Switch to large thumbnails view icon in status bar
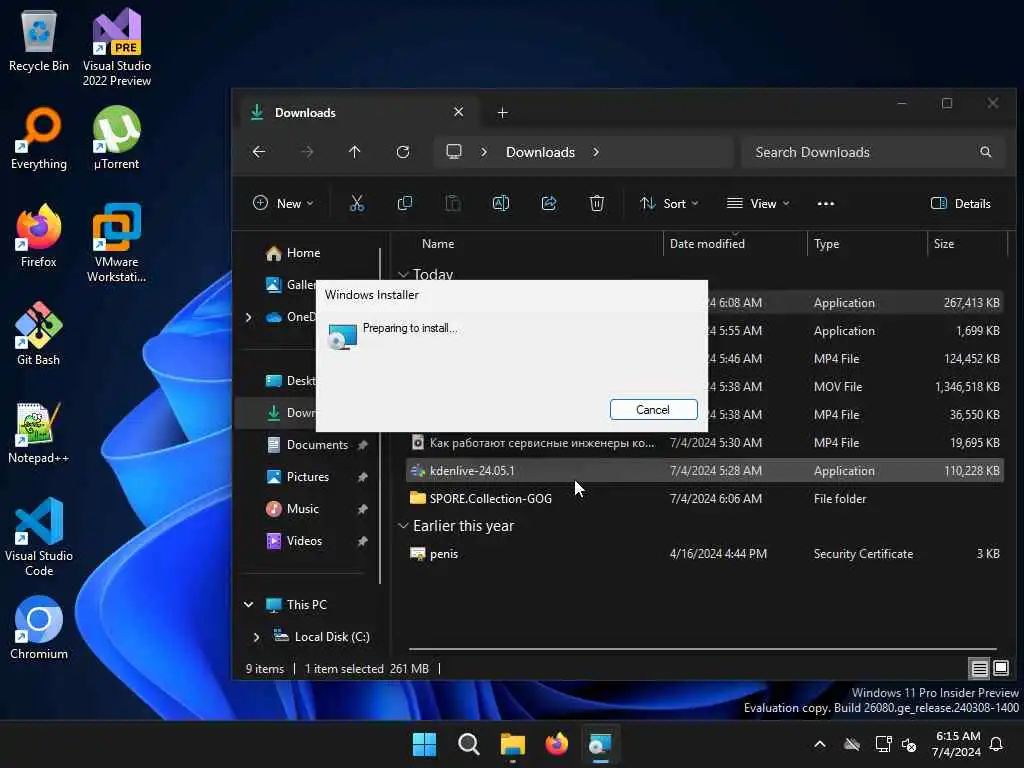This screenshot has width=1024, height=768. (x=1001, y=668)
